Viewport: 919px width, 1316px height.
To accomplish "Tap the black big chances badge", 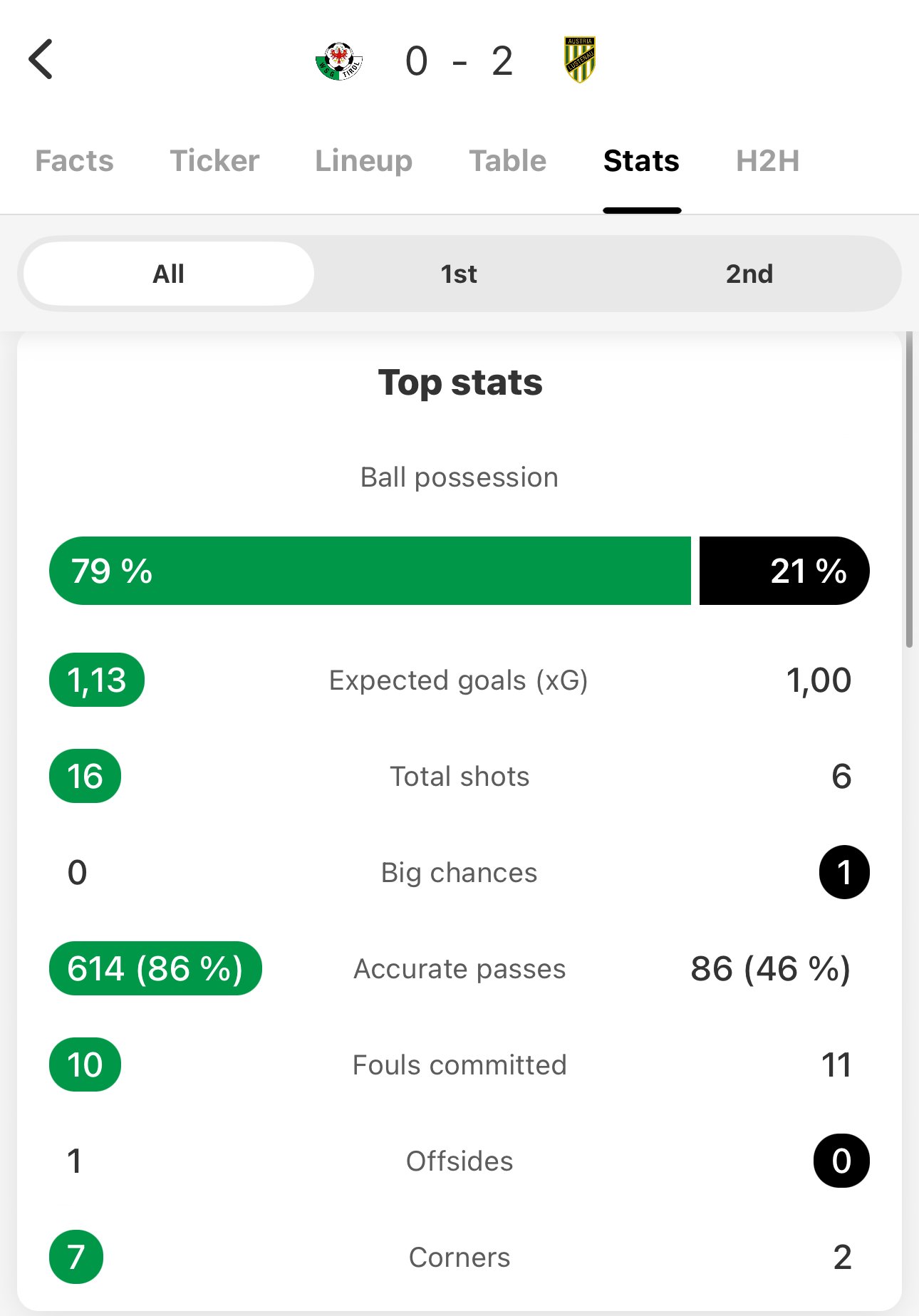I will (844, 872).
